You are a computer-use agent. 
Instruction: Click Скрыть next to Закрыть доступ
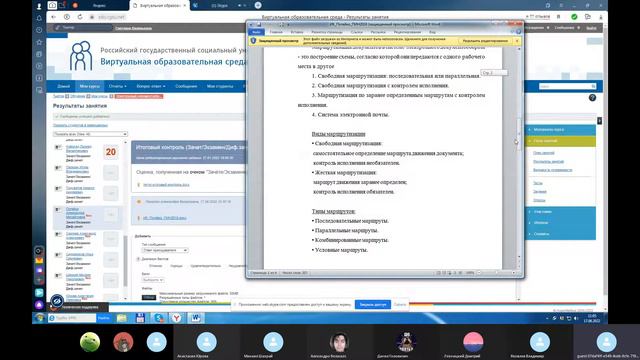[400, 304]
